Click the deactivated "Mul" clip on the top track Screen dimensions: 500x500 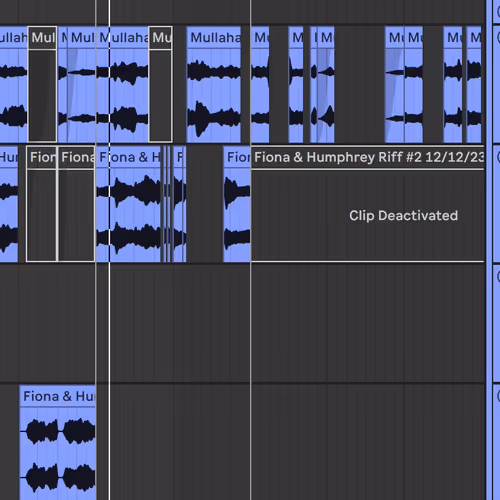42,84
